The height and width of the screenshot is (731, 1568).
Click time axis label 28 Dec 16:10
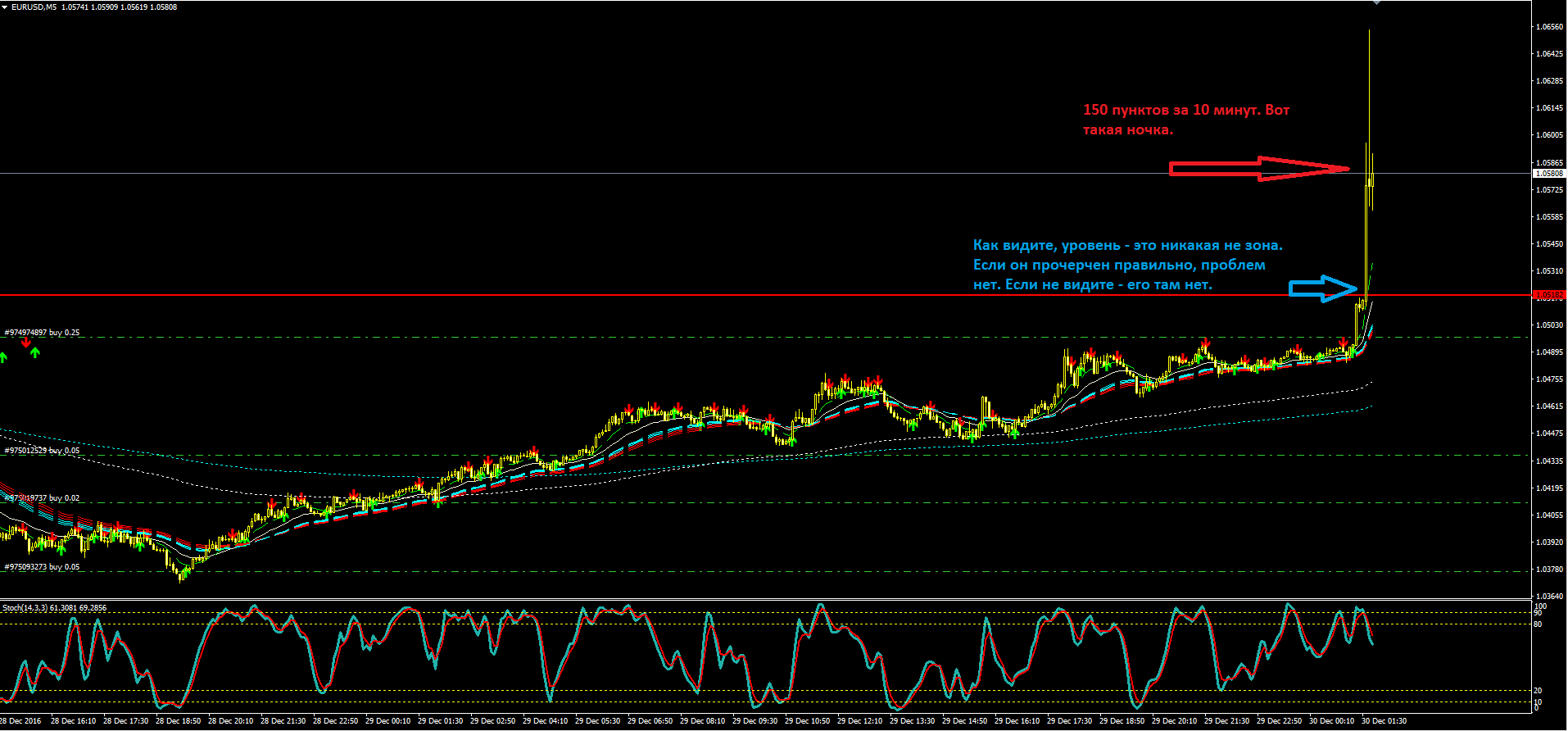click(x=74, y=721)
